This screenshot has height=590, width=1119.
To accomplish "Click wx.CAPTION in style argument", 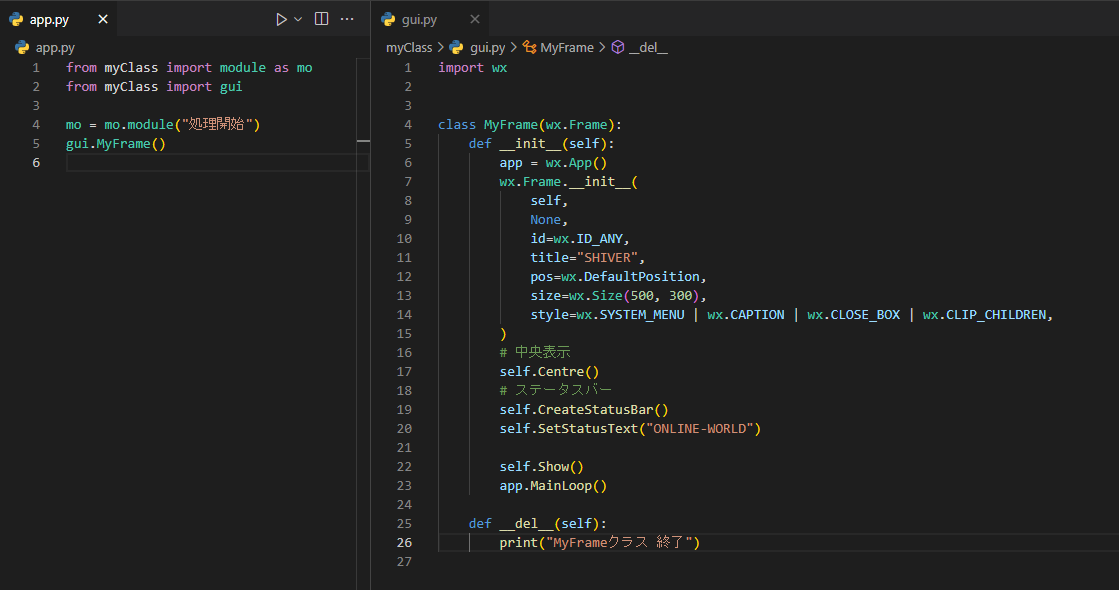I will pyautogui.click(x=746, y=315).
